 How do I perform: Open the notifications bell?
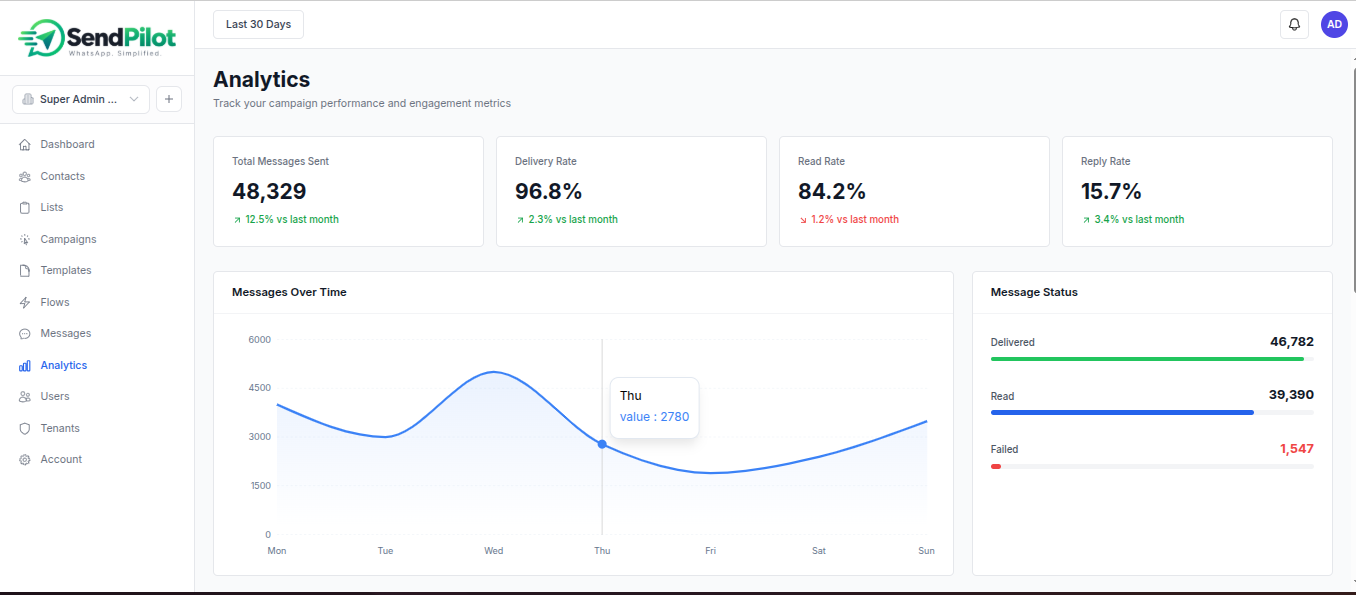(1294, 24)
